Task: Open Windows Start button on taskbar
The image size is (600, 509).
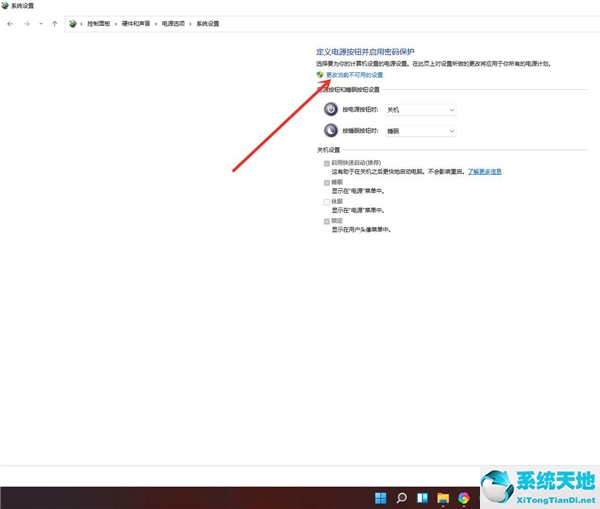Action: tap(381, 498)
